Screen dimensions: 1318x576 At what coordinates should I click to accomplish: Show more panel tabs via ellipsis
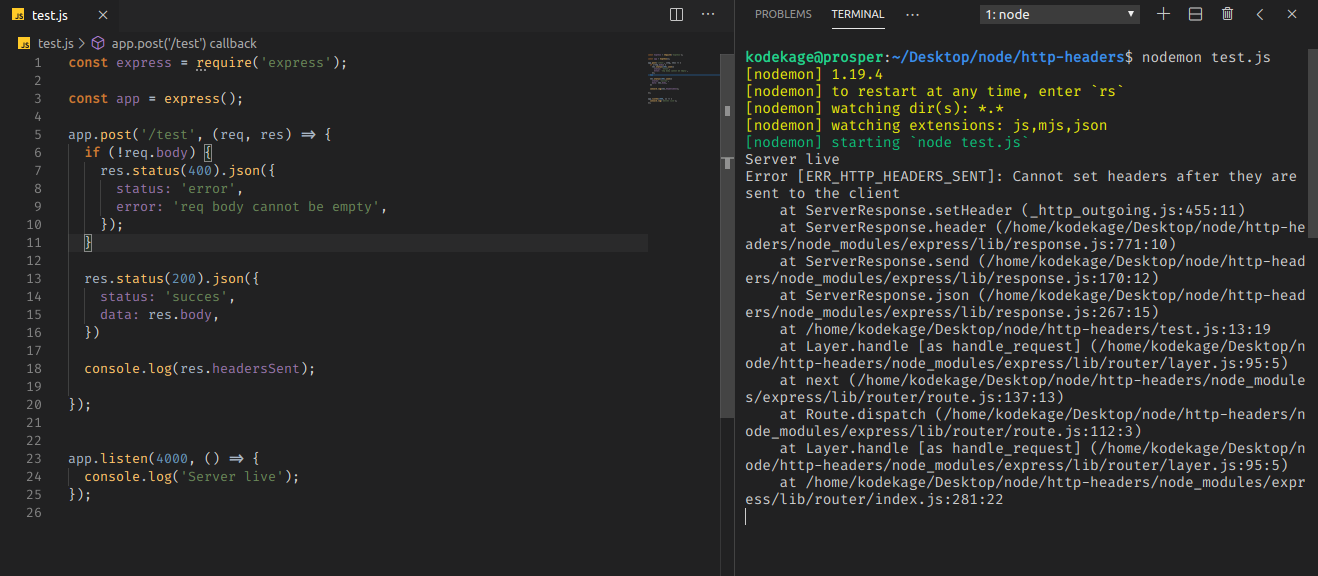912,14
